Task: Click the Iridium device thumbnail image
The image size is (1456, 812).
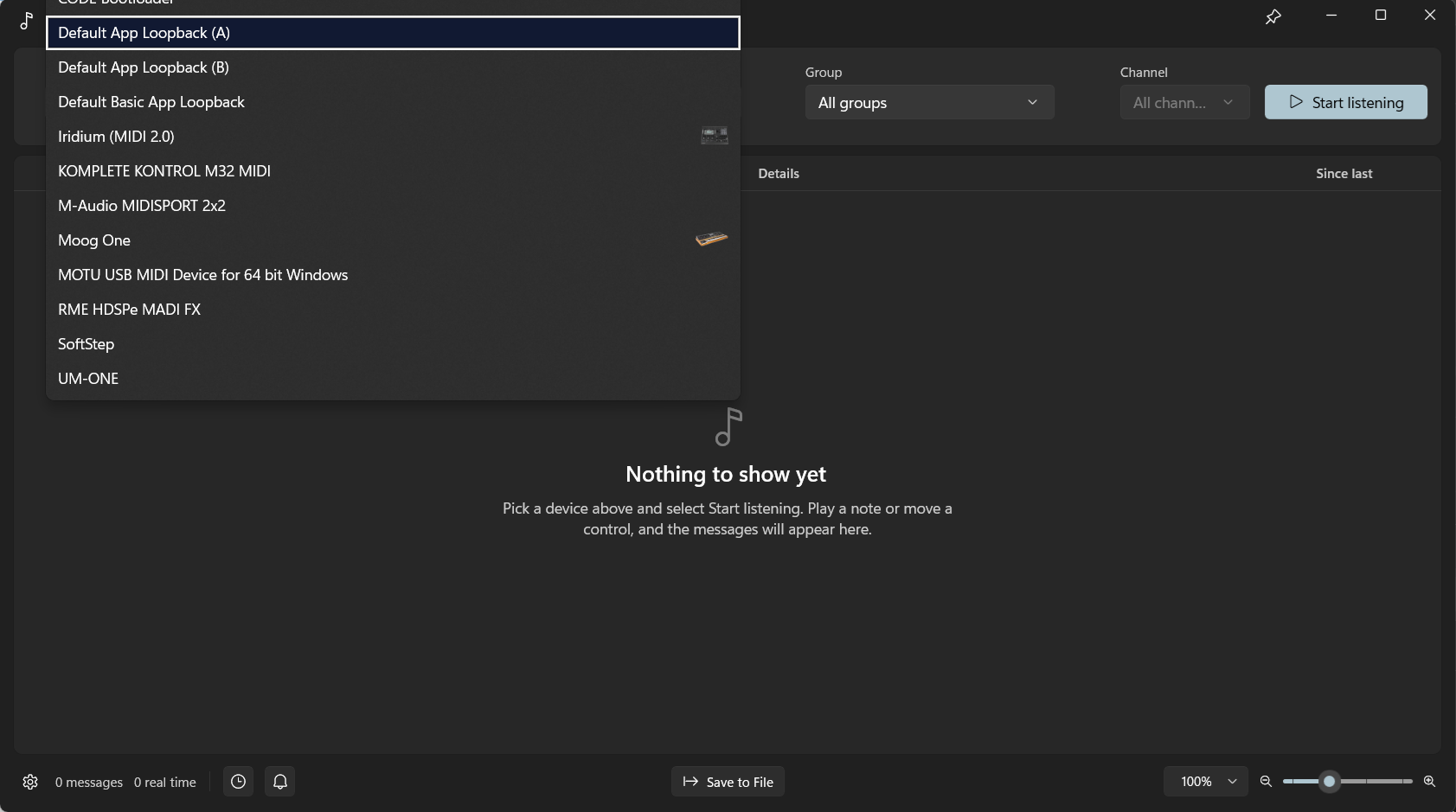Action: pos(715,136)
